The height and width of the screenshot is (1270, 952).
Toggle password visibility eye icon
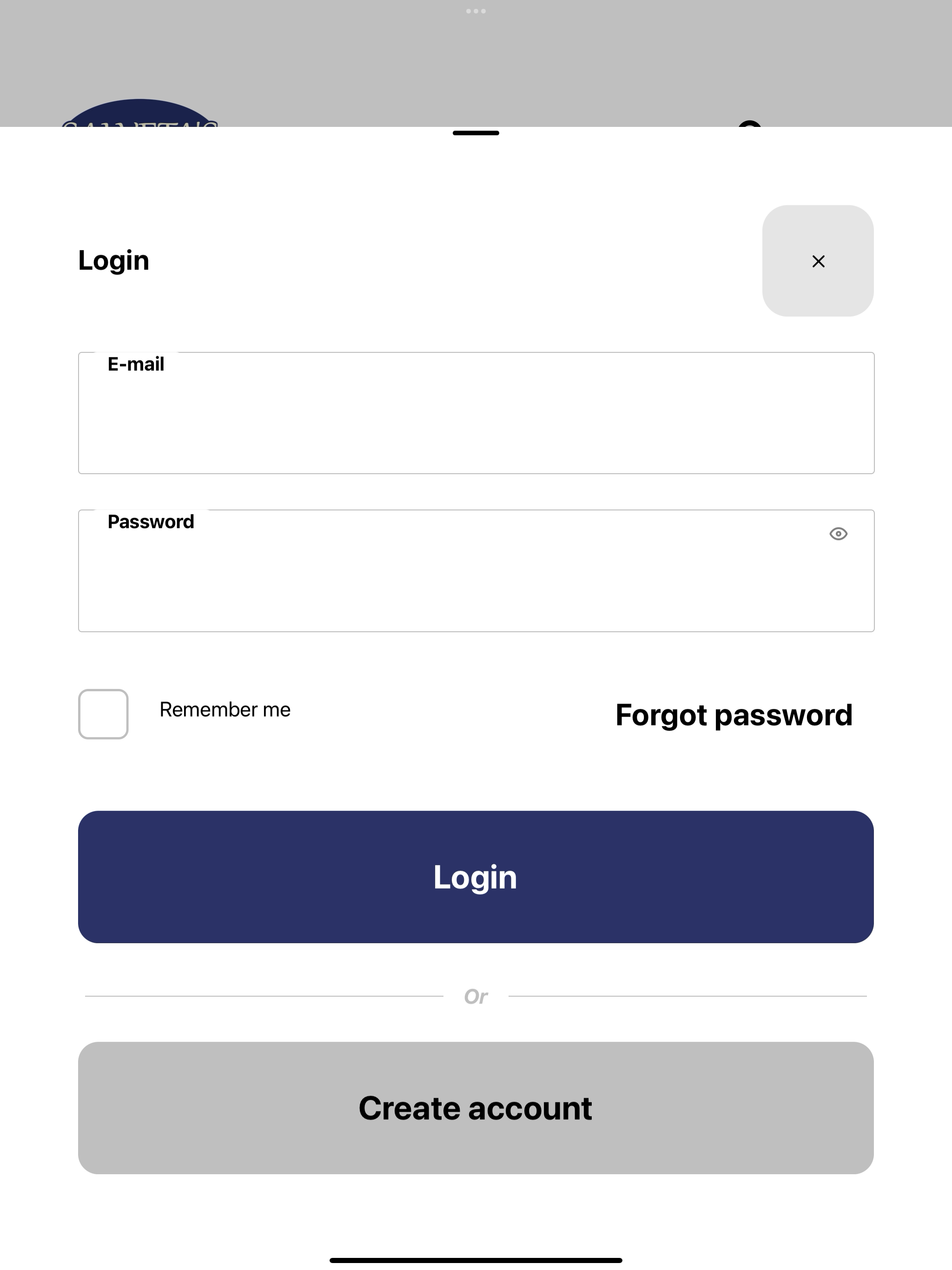click(x=838, y=534)
